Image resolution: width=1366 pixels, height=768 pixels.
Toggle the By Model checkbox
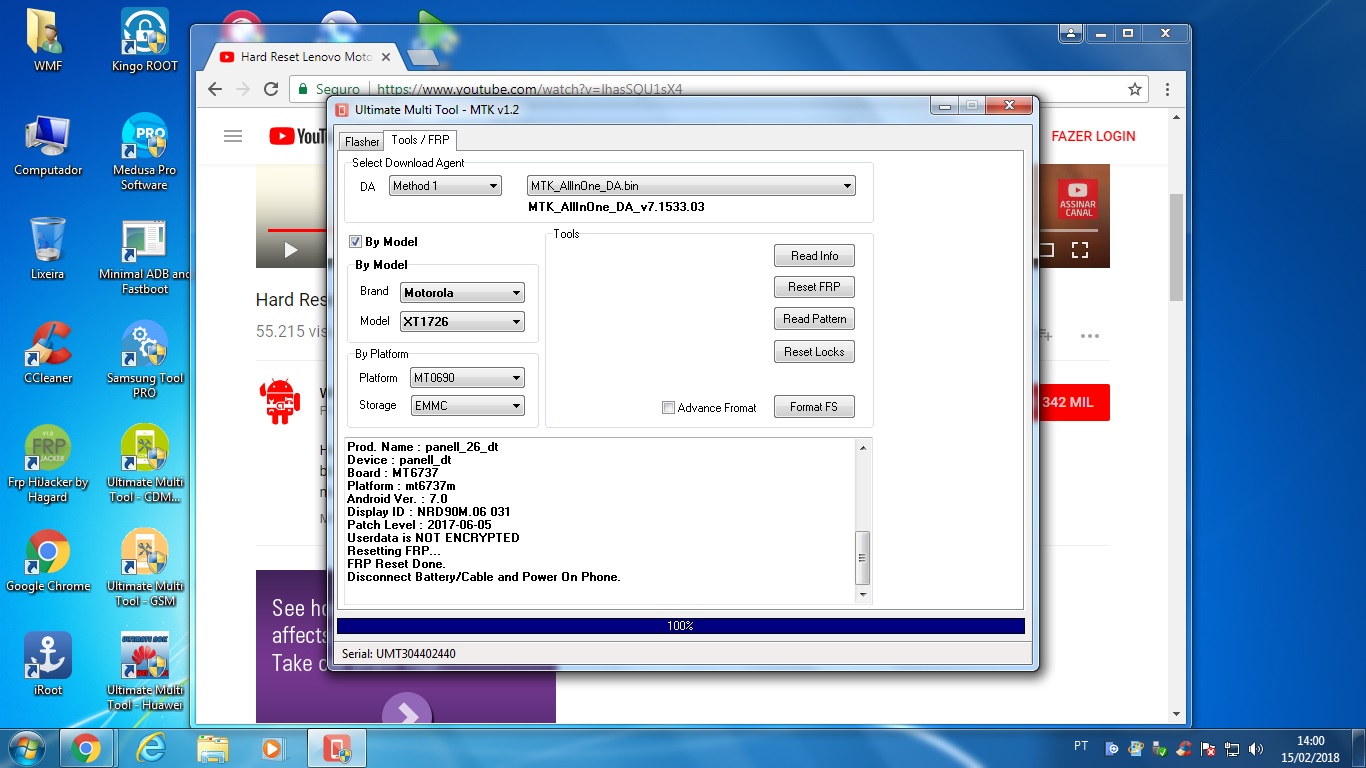click(355, 242)
